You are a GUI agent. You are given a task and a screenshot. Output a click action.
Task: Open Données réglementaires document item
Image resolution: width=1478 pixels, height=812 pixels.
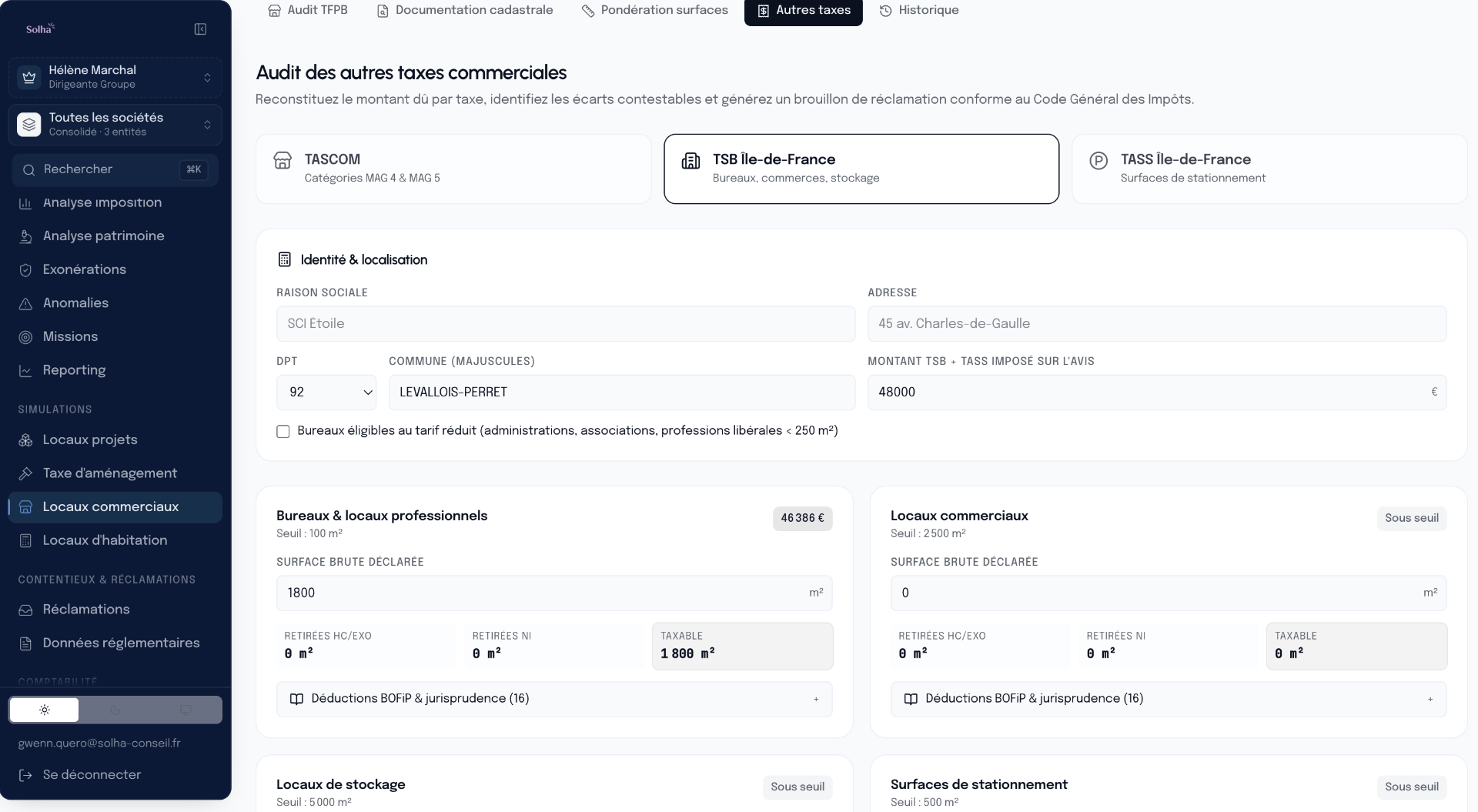point(115,643)
